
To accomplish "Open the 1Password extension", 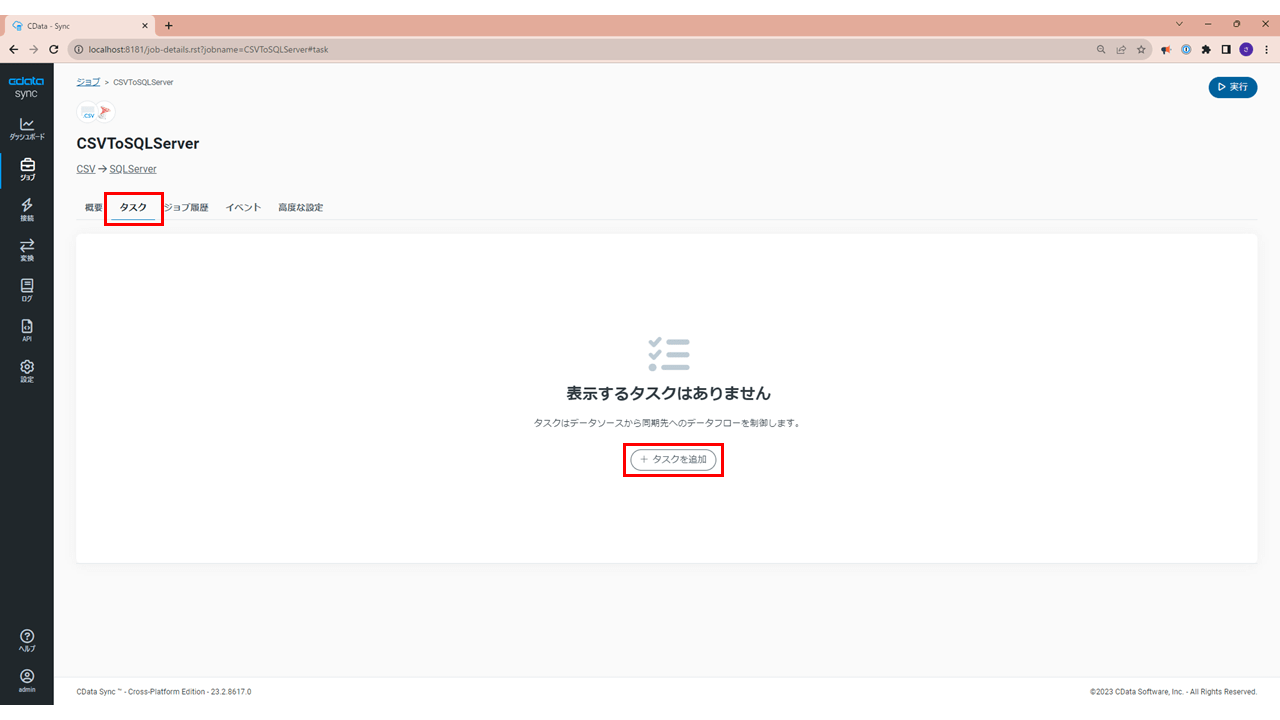I will point(1186,49).
